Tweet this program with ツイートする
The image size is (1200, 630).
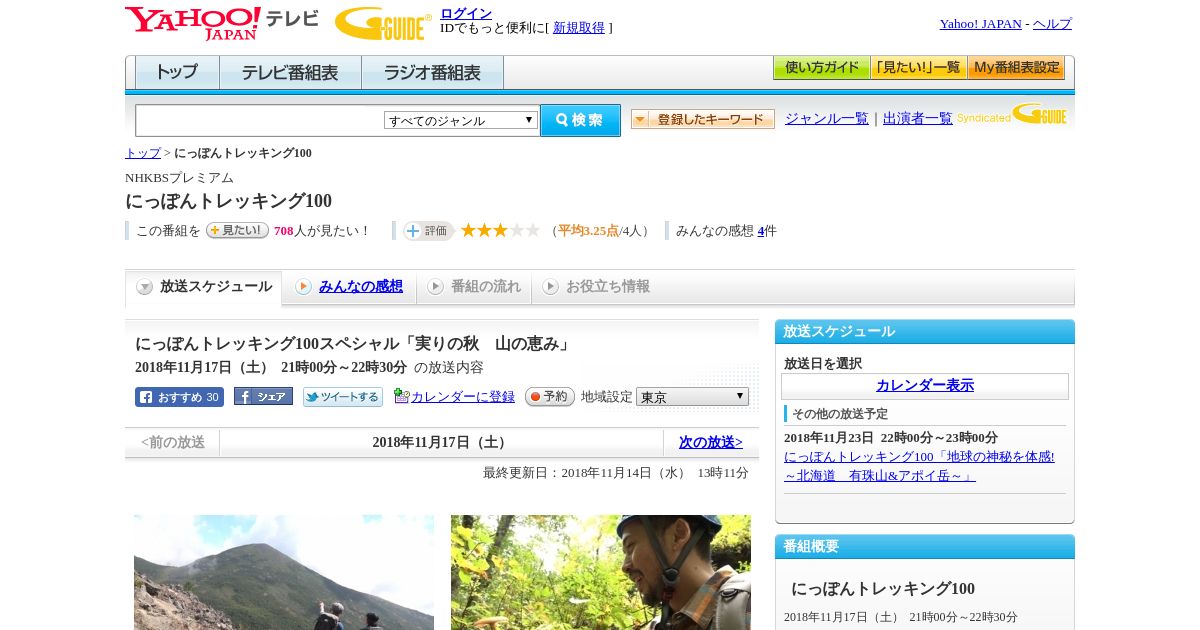[x=343, y=397]
